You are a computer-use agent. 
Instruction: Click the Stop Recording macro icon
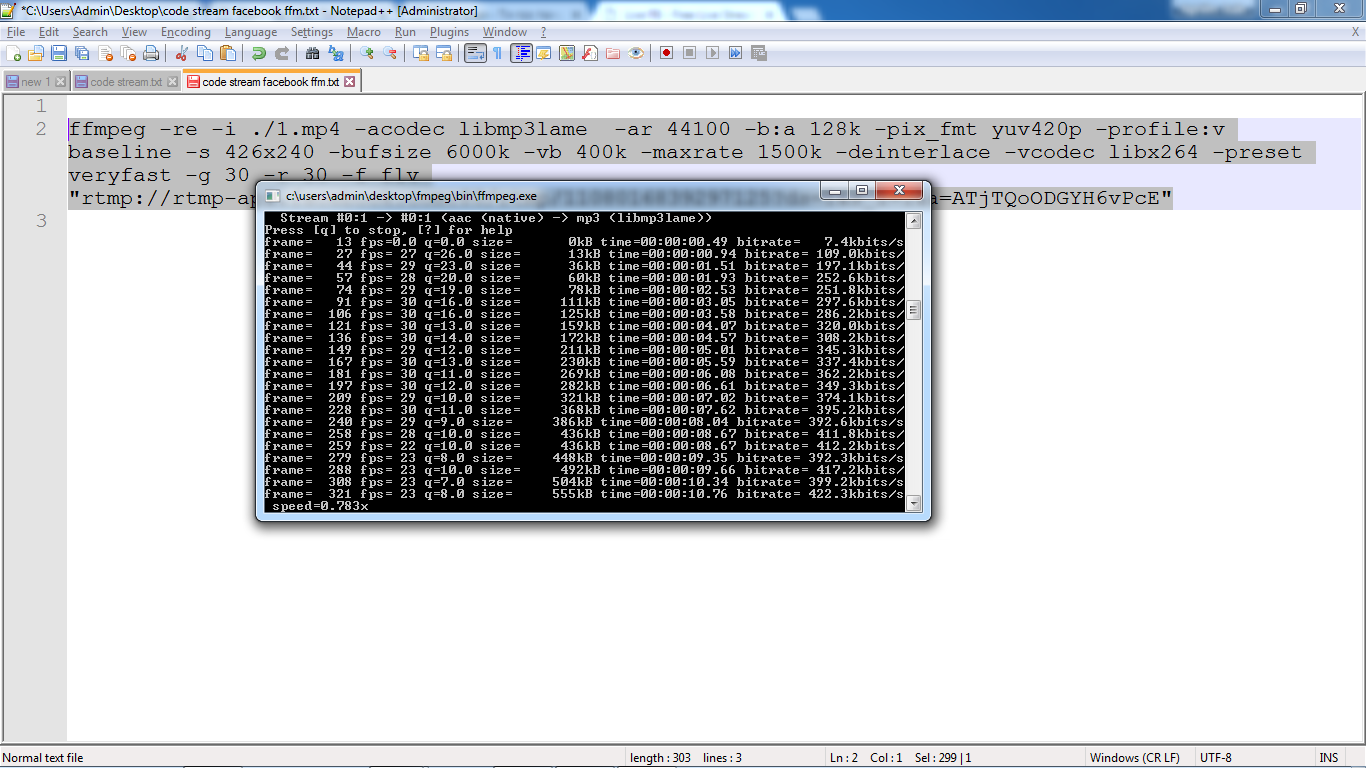click(690, 53)
